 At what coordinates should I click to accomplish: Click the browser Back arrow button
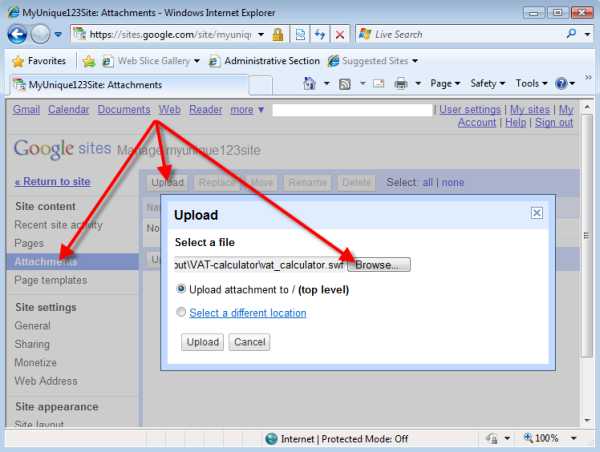[x=17, y=34]
